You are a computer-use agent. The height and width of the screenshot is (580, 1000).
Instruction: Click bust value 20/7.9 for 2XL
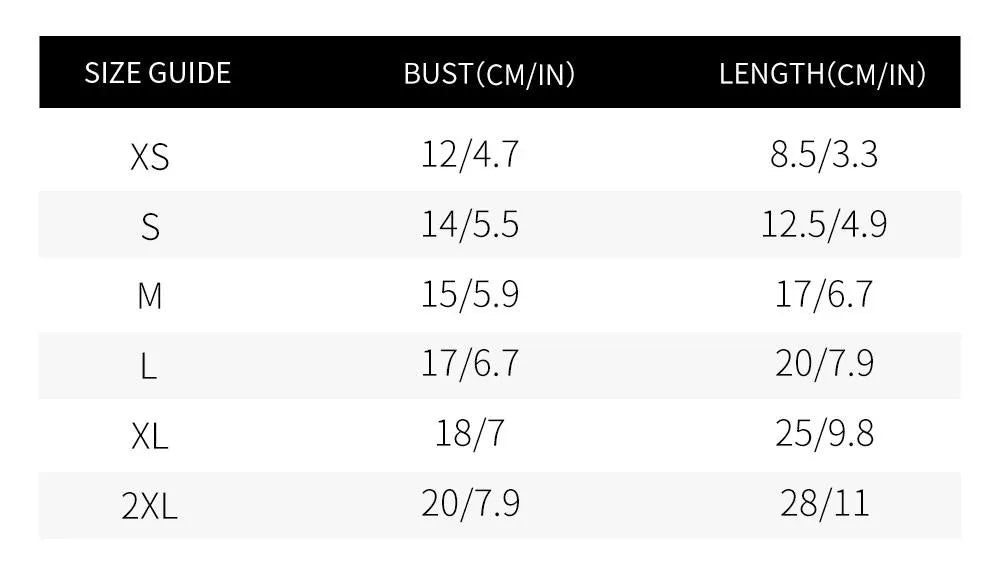tap(471, 503)
